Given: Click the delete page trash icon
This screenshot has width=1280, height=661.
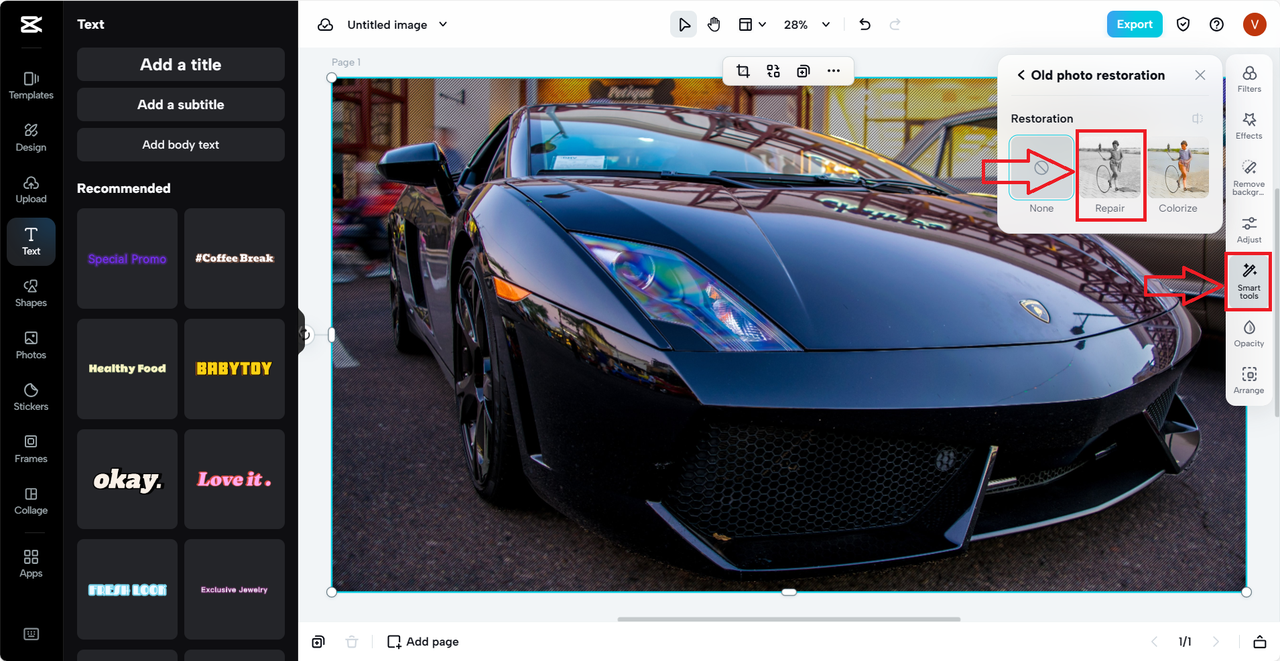Looking at the screenshot, I should (352, 641).
